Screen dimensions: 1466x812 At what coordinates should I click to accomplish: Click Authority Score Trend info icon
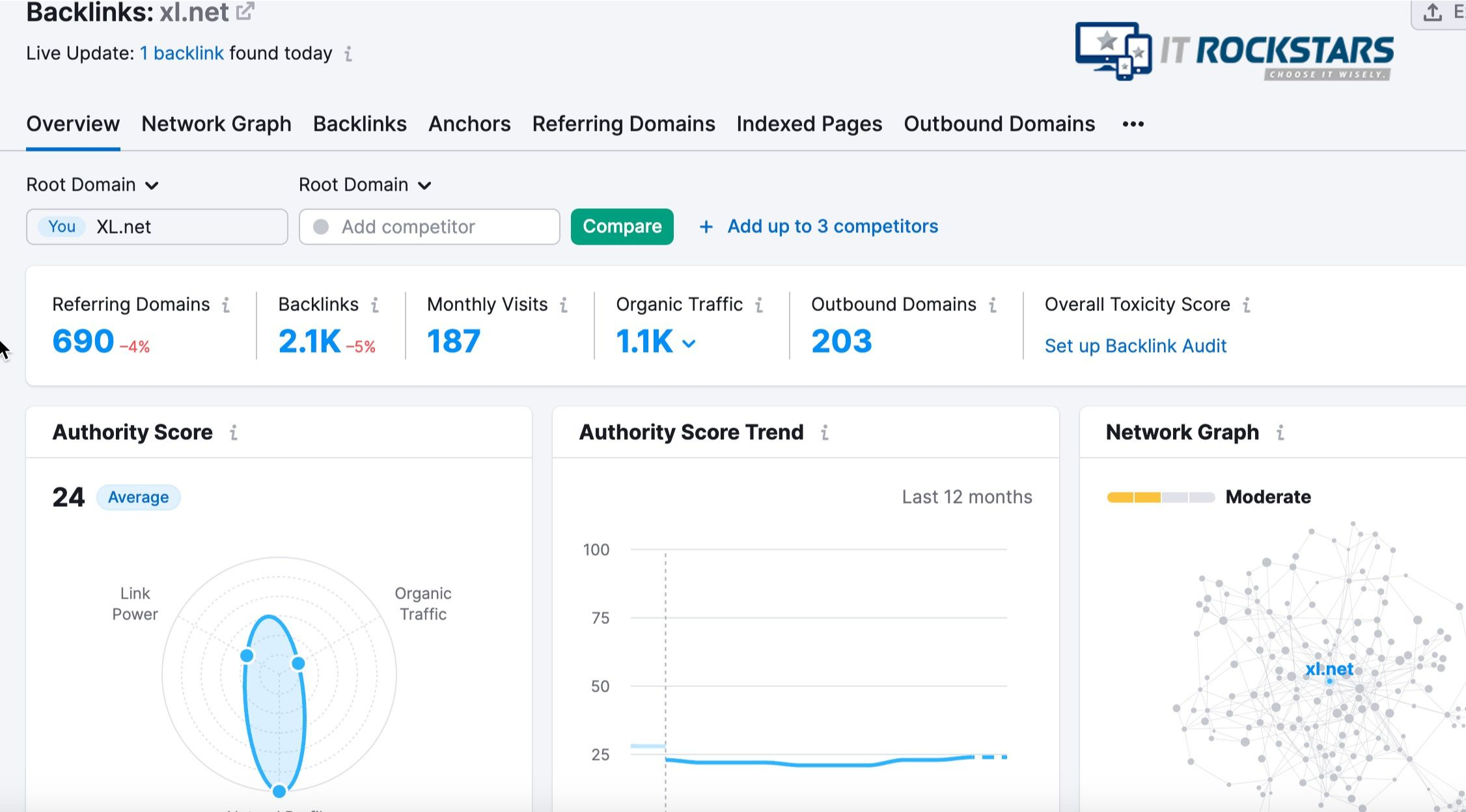(x=825, y=433)
